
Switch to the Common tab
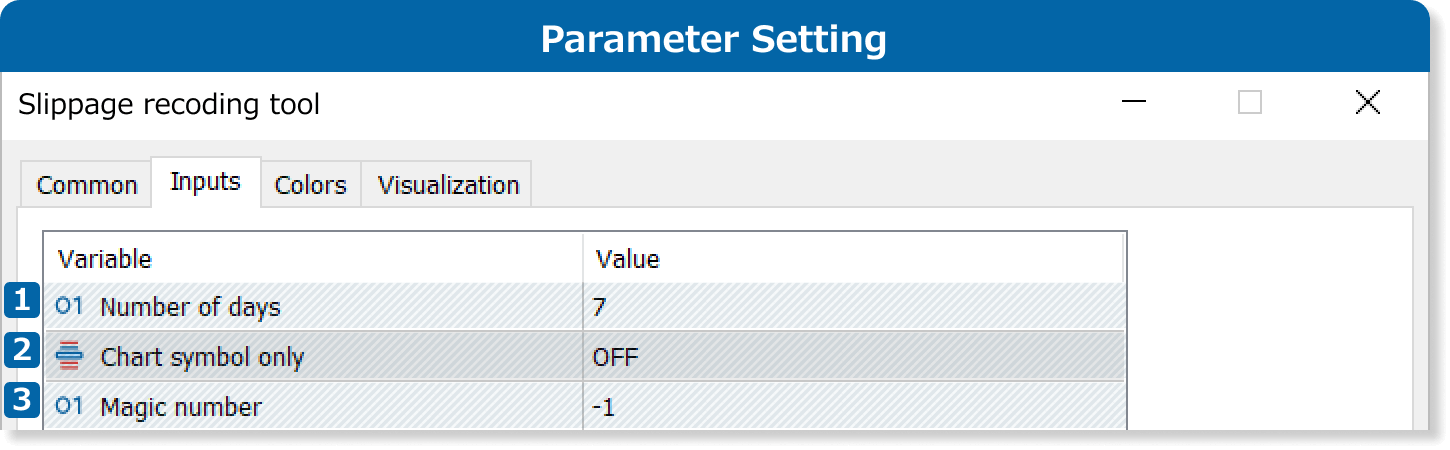[x=87, y=185]
